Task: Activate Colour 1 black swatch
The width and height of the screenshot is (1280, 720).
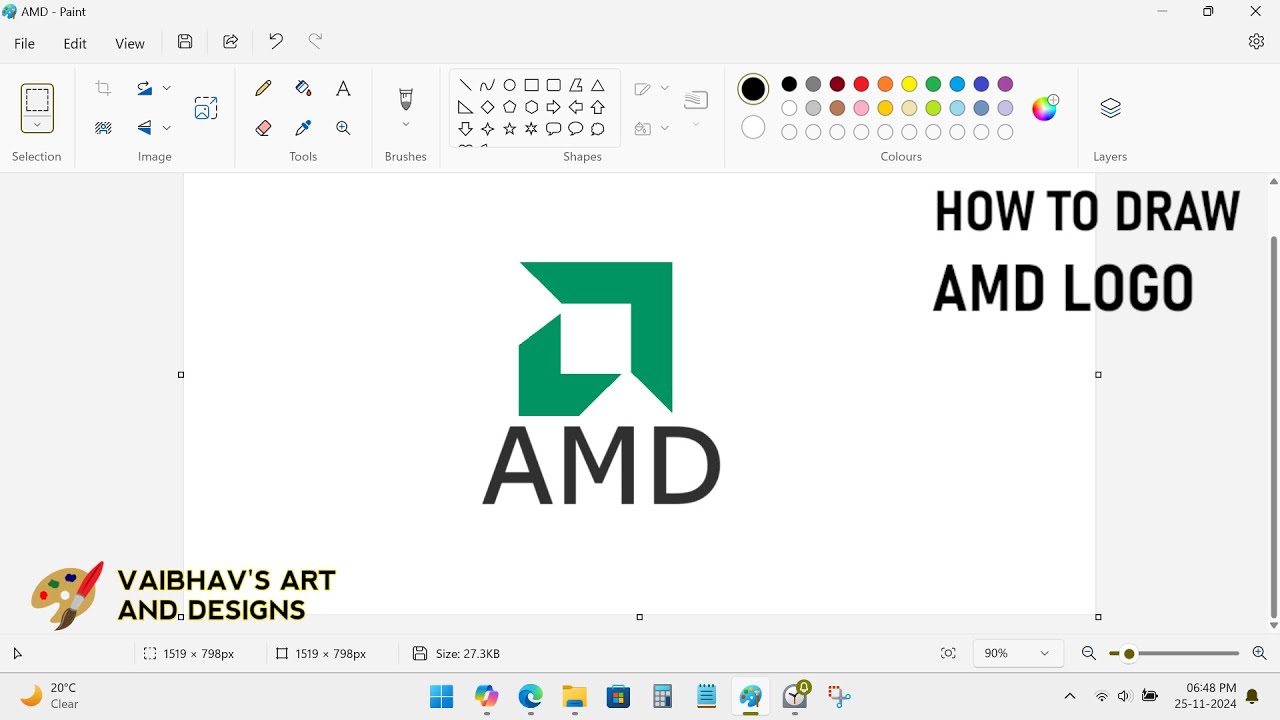Action: 753,90
